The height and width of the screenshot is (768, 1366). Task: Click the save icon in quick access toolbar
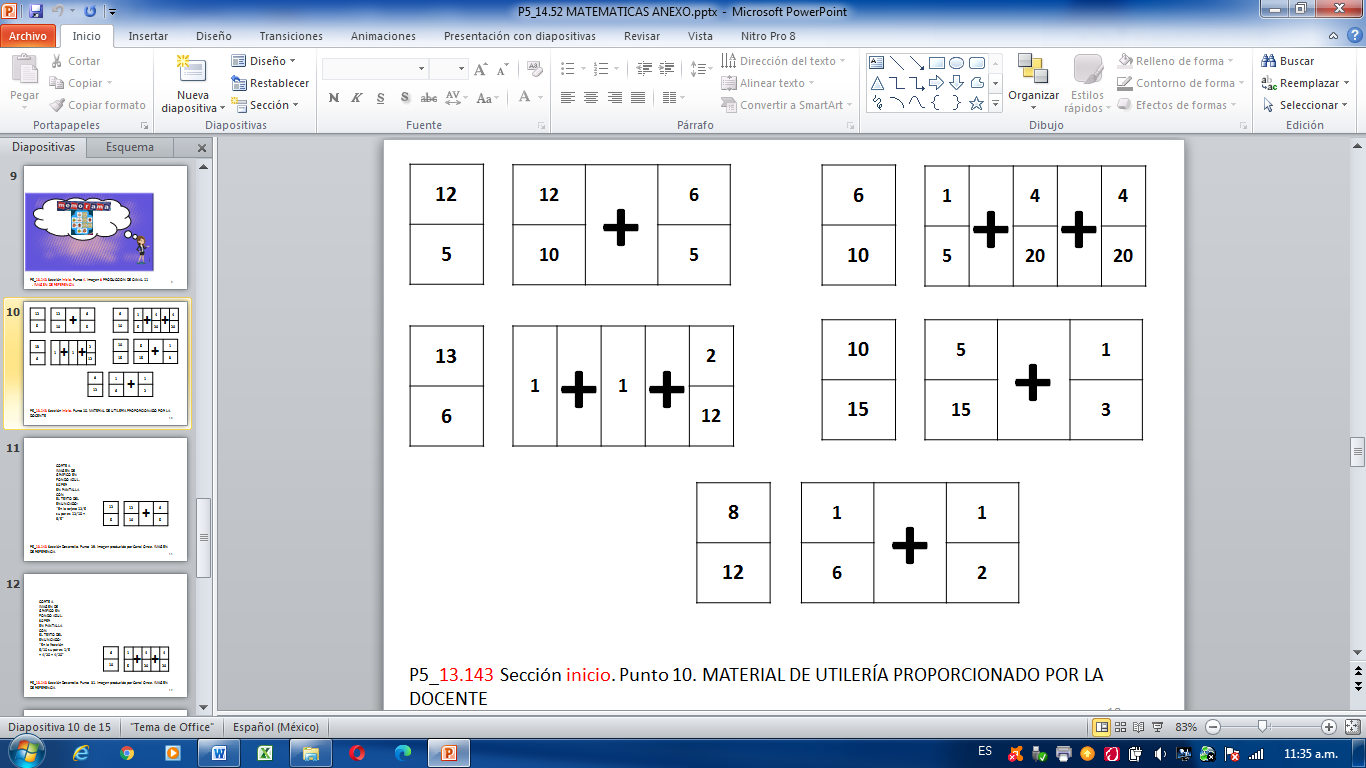[x=37, y=11]
